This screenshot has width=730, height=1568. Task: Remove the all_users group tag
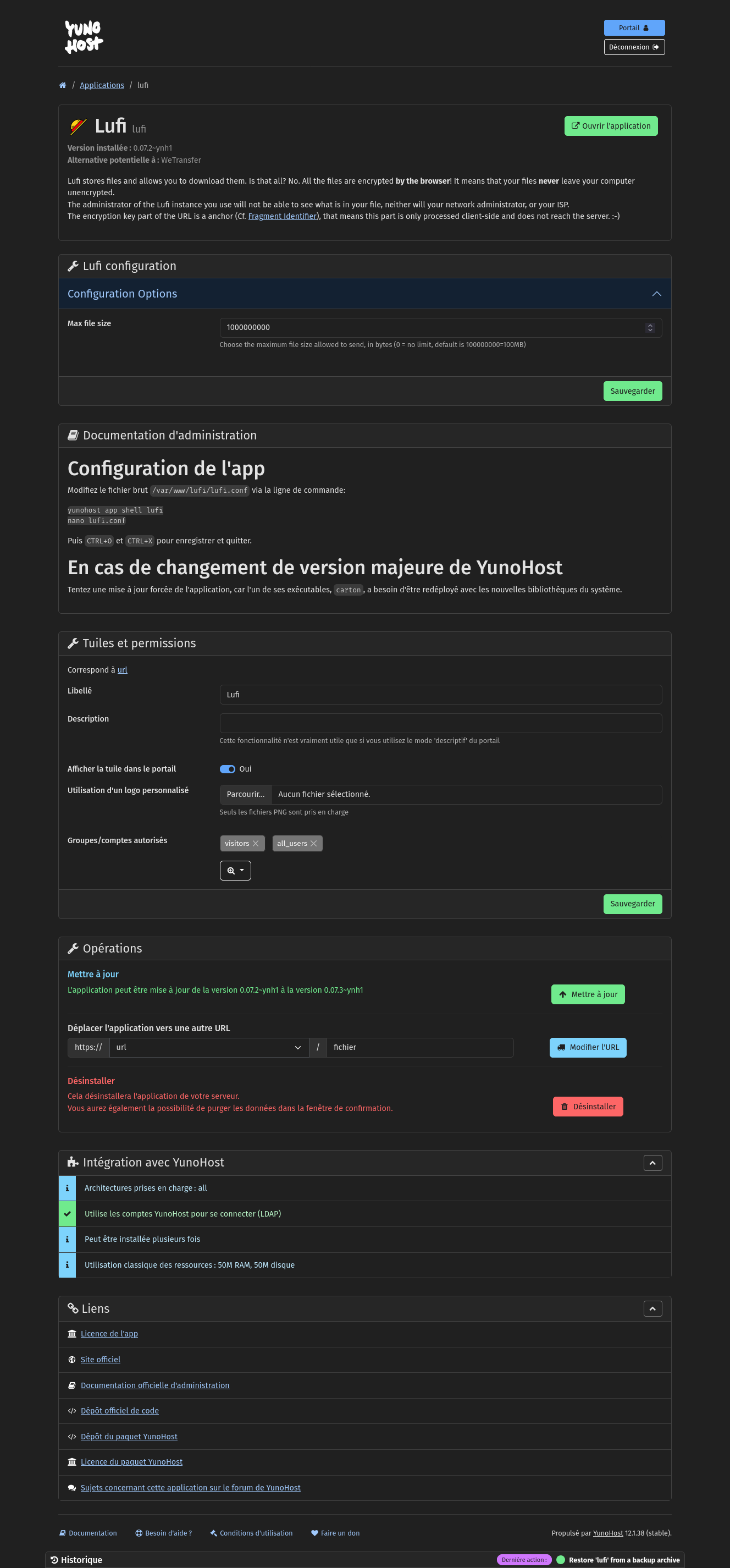tap(313, 843)
